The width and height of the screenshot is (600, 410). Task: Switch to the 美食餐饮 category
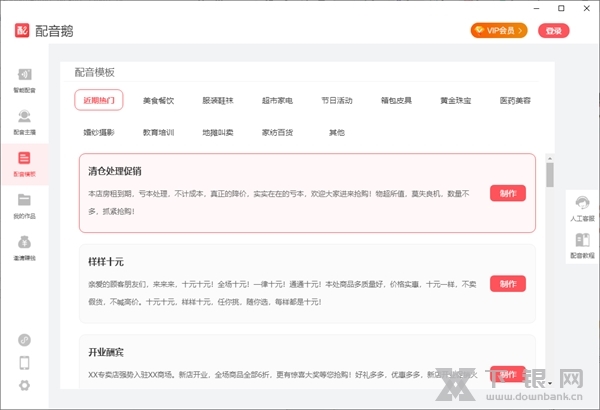click(x=158, y=101)
